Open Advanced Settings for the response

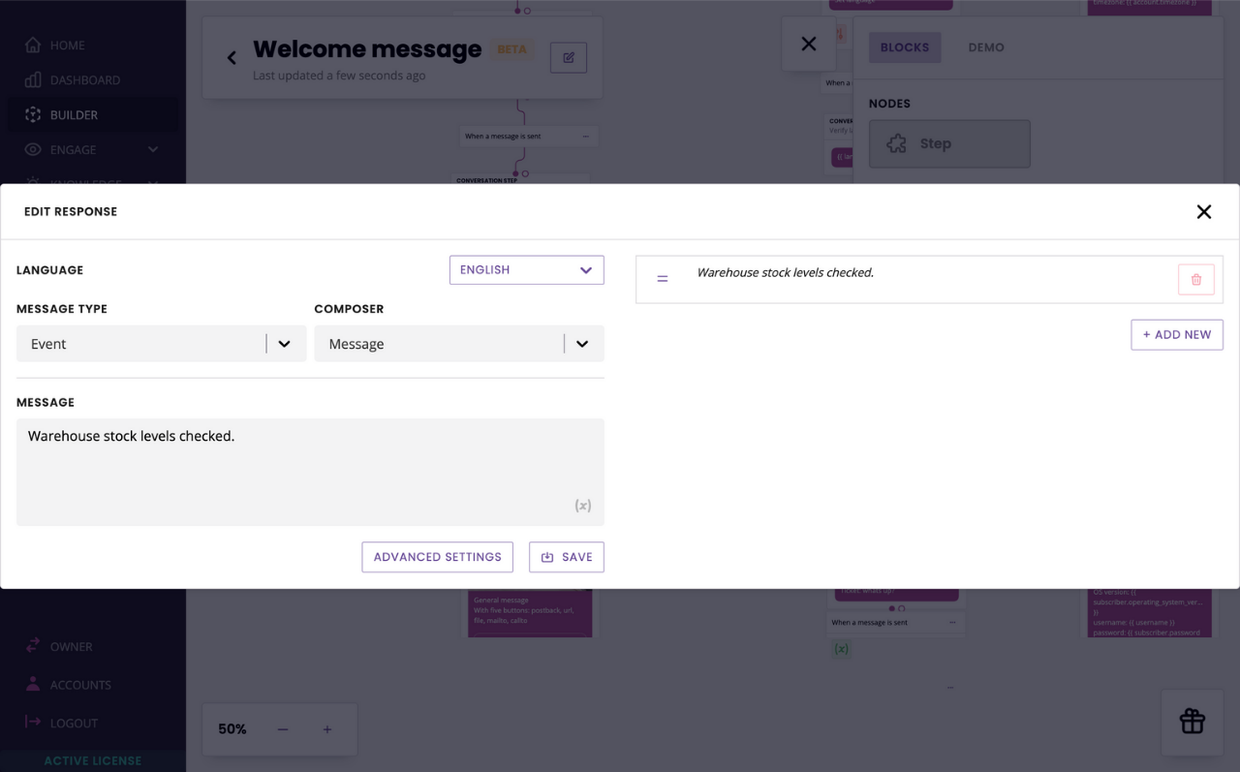click(437, 557)
